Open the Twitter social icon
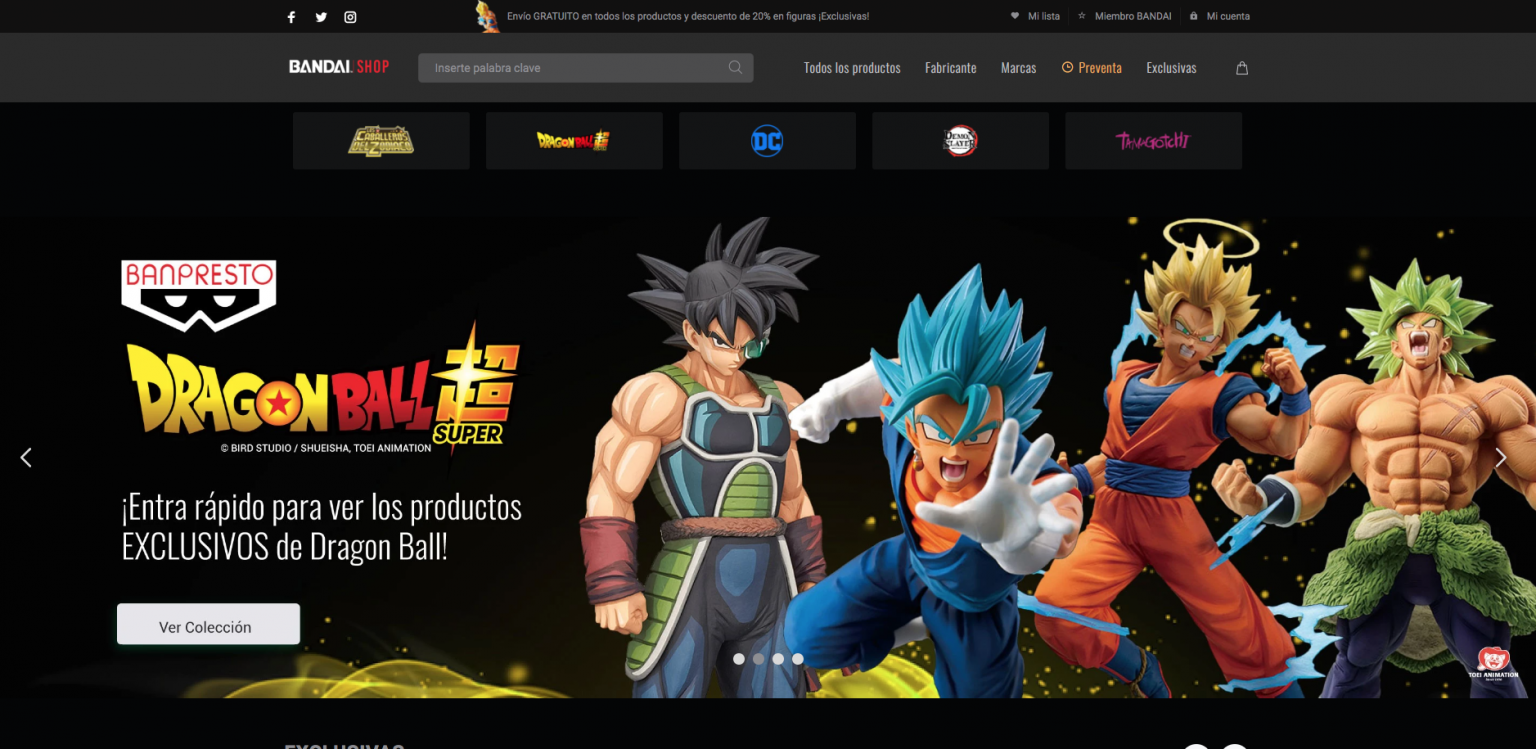 321,17
